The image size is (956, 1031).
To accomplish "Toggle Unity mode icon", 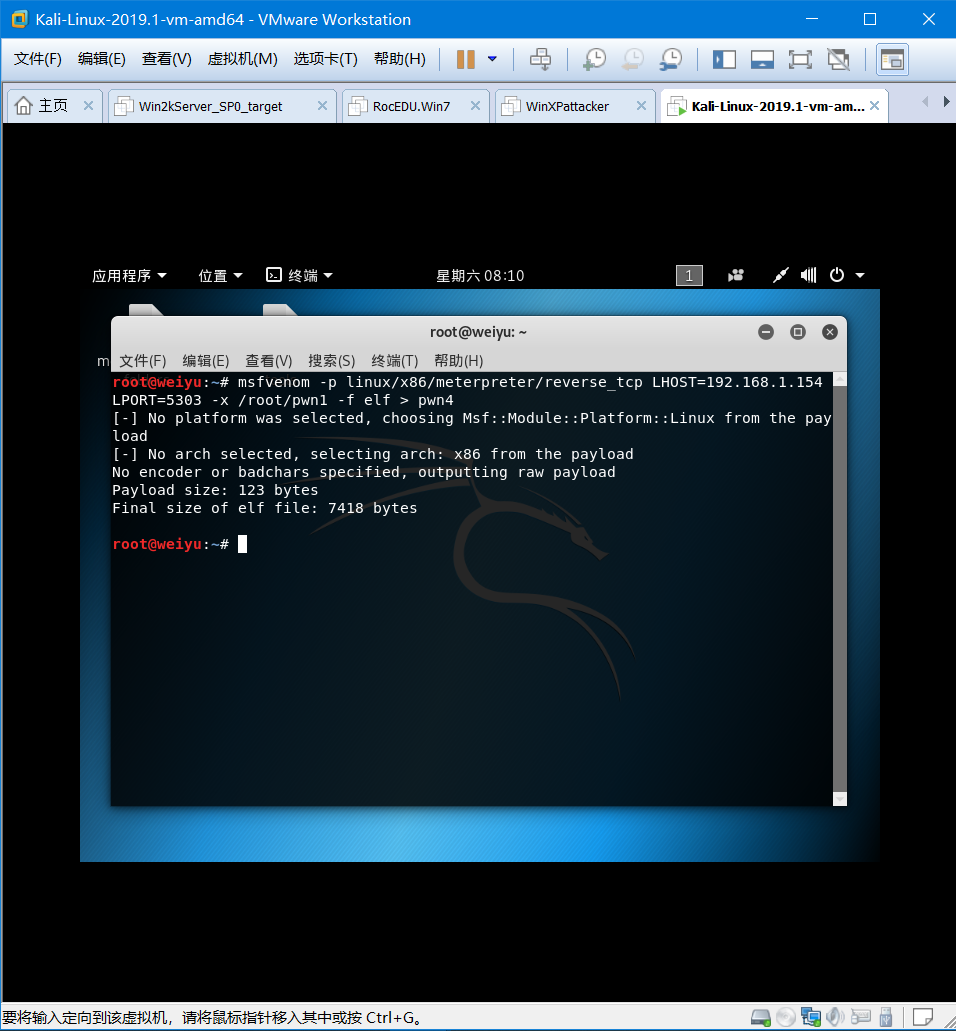I will [838, 60].
